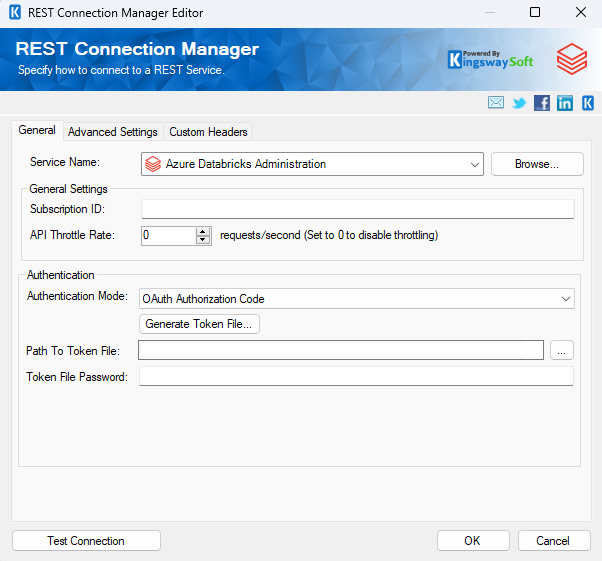This screenshot has width=602, height=561.
Task: Open the LinkedIn icon
Action: coord(565,103)
